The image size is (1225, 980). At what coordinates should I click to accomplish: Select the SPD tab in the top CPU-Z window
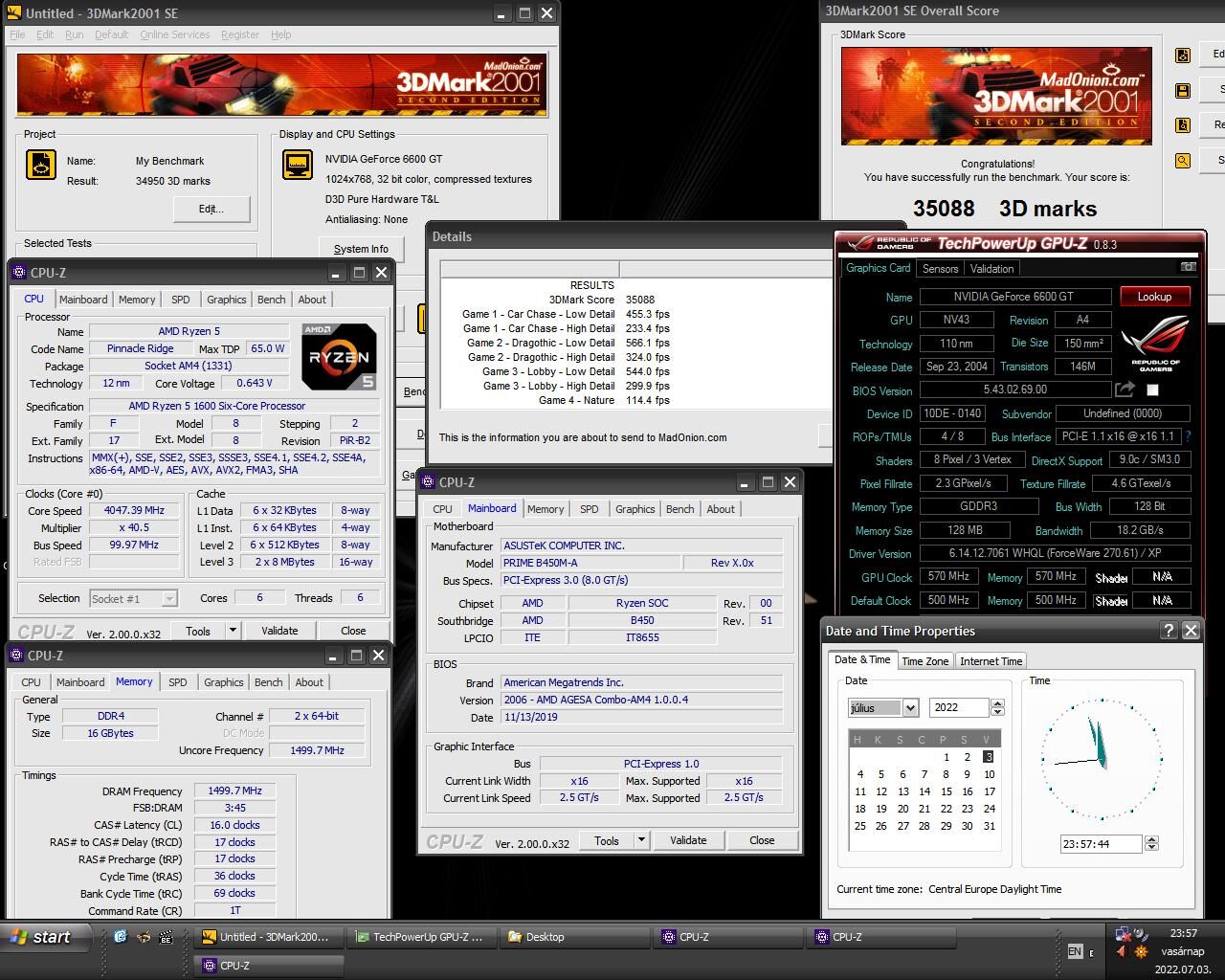click(x=180, y=300)
